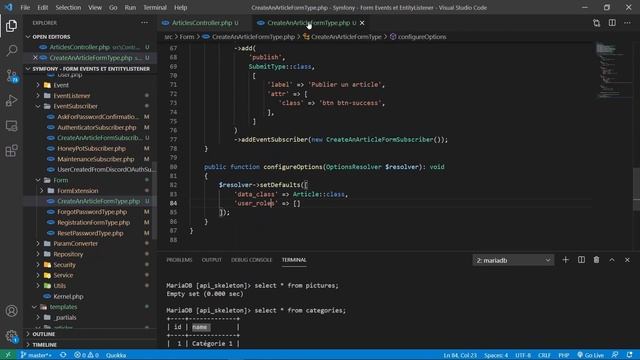Open the Run and Debug view

coord(11,100)
